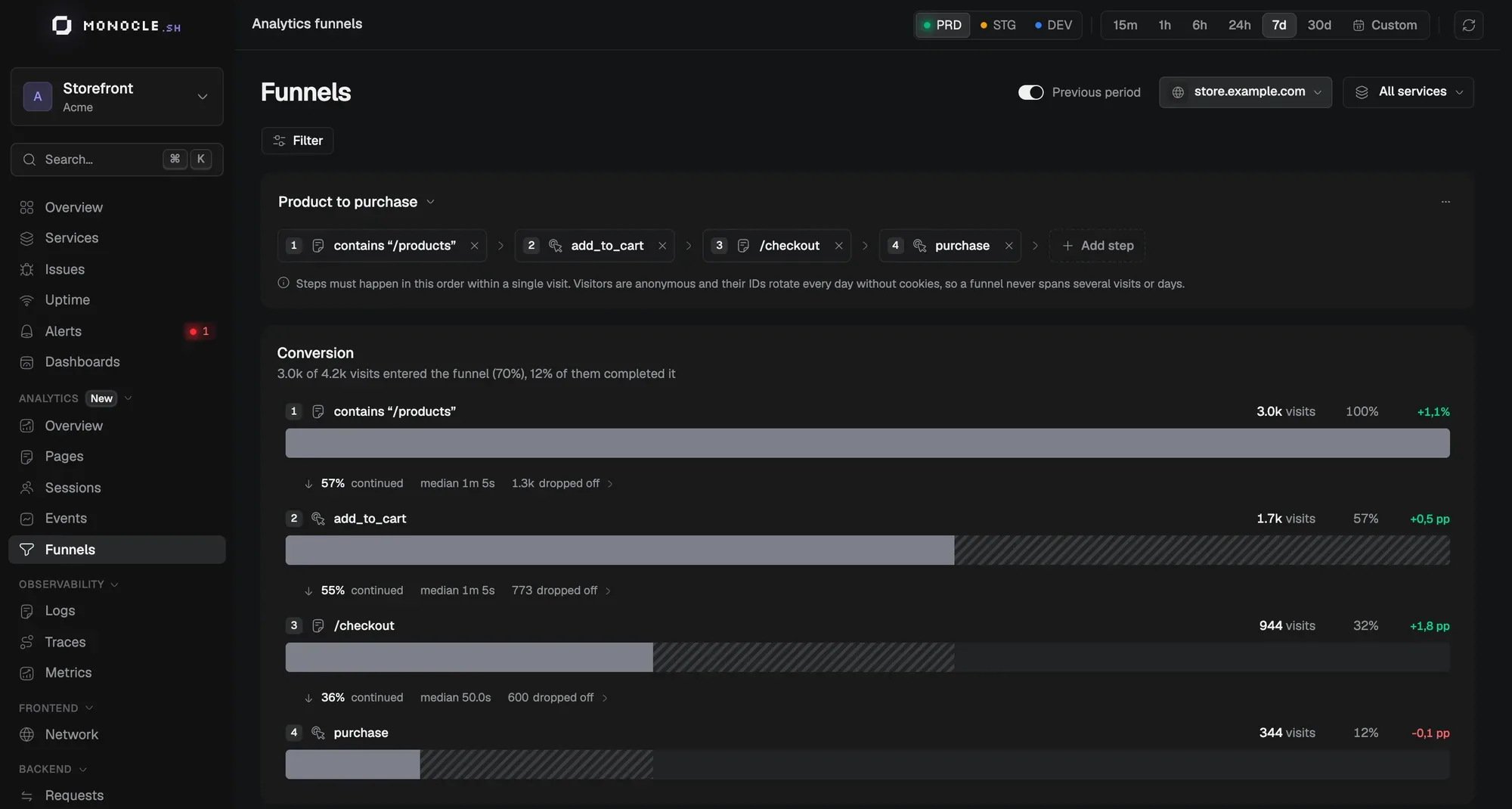Open the All services dropdown
Image resolution: width=1512 pixels, height=809 pixels.
pos(1408,92)
